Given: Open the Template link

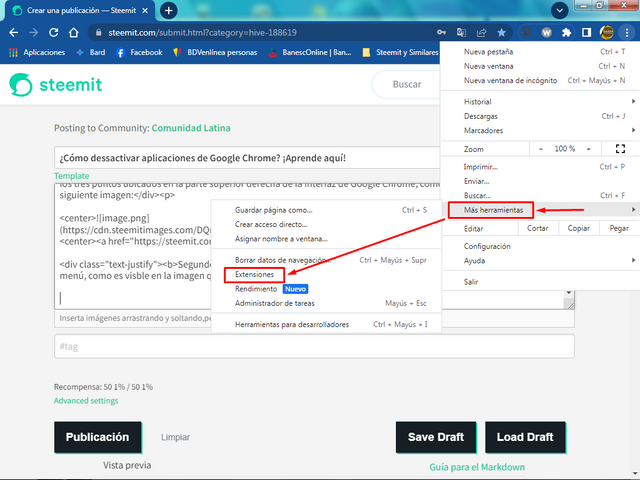Looking at the screenshot, I should pyautogui.click(x=71, y=176).
